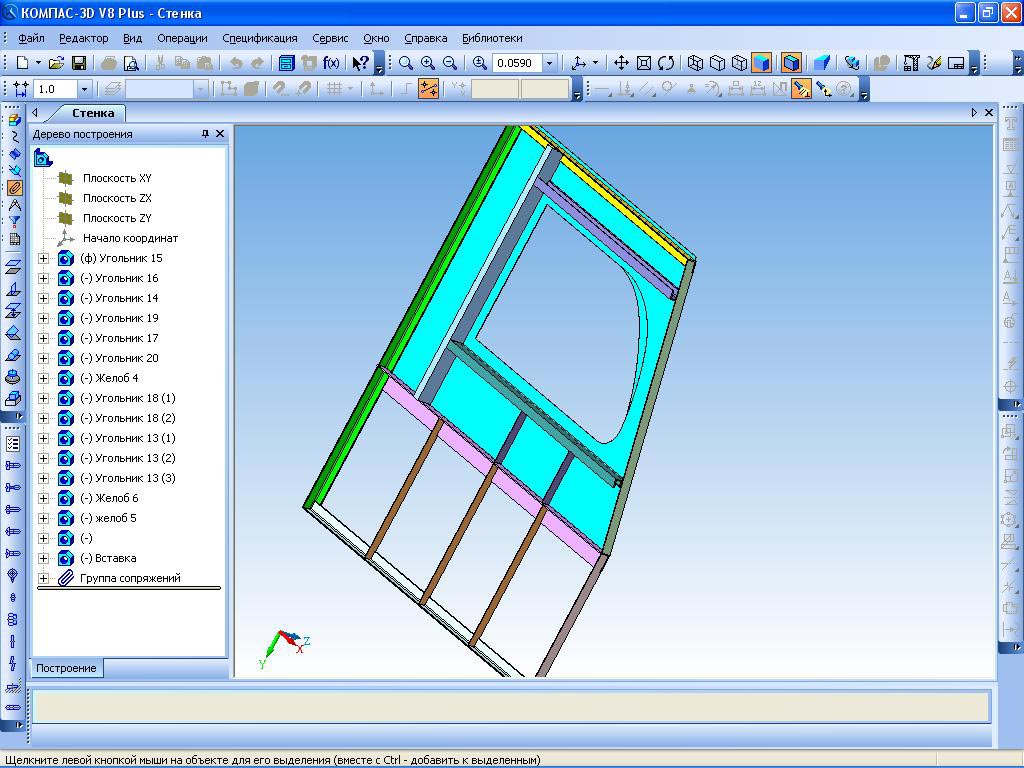The width and height of the screenshot is (1024, 768).
Task: Open a file with the folder icon
Action: (x=57, y=63)
